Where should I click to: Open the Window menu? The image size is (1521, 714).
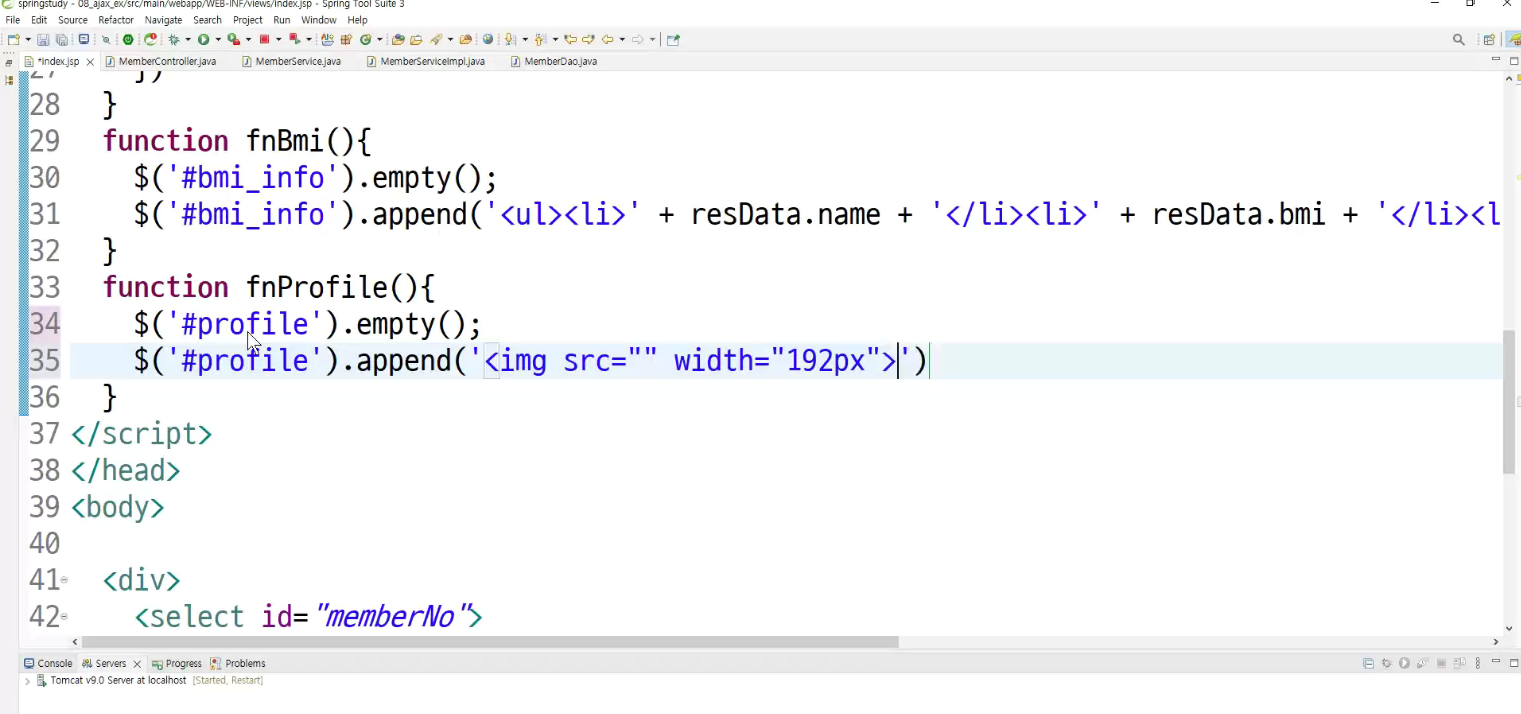pos(319,20)
